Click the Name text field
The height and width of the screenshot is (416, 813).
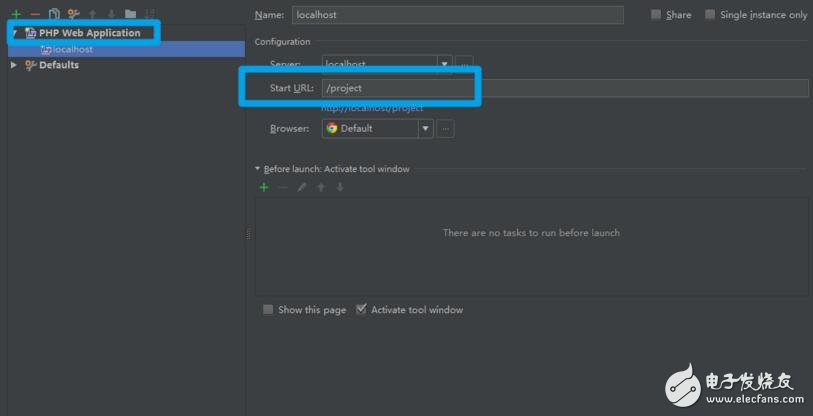click(x=457, y=15)
